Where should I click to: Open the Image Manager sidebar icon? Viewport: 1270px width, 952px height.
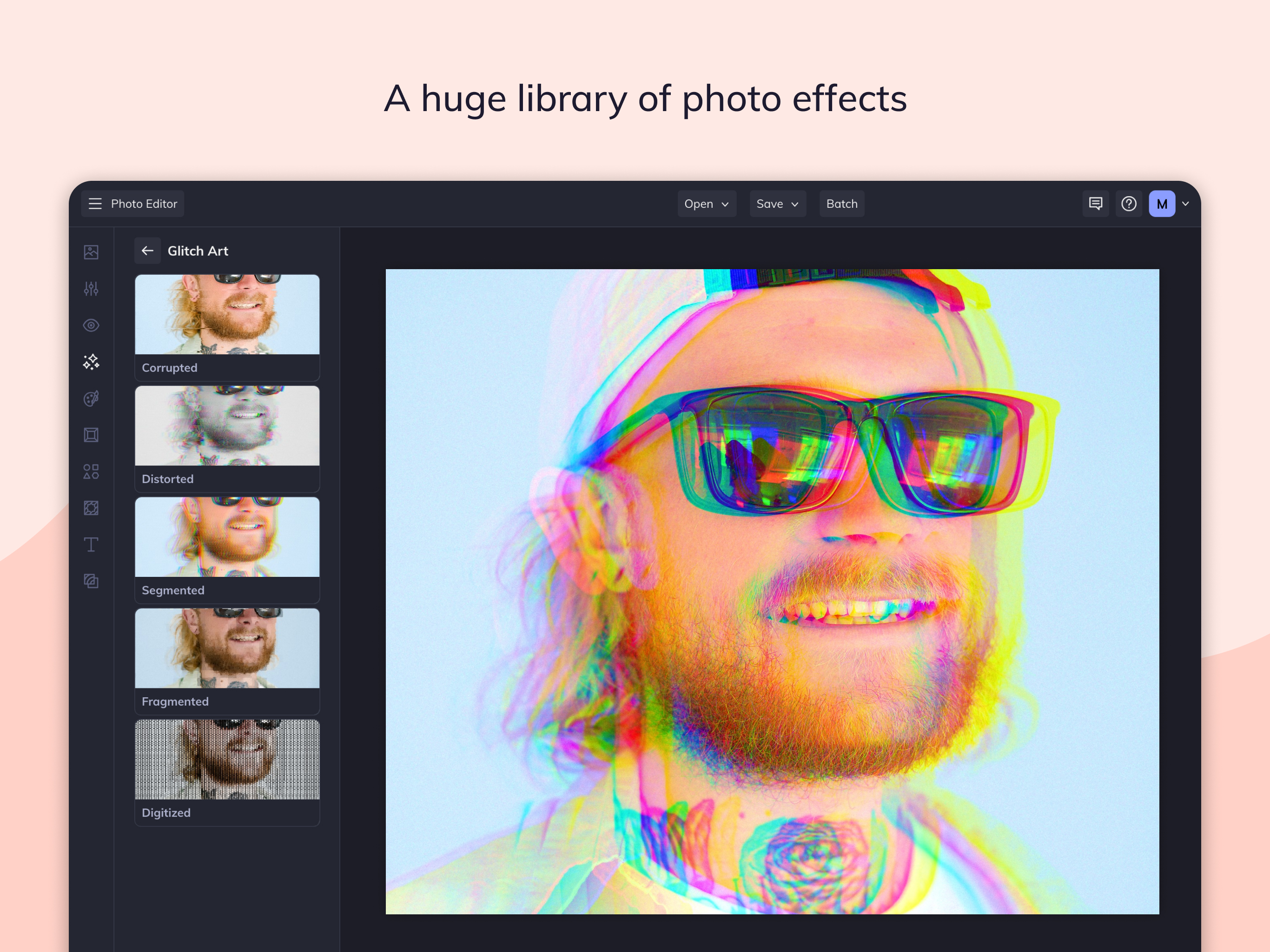[x=91, y=252]
